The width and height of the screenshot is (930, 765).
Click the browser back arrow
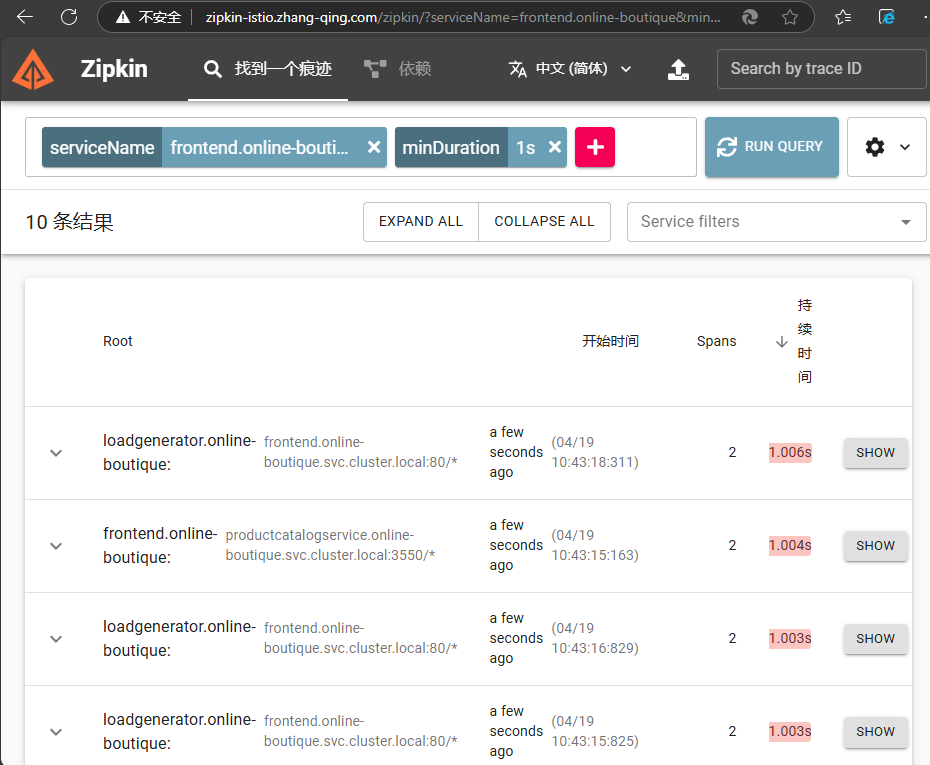coord(25,17)
